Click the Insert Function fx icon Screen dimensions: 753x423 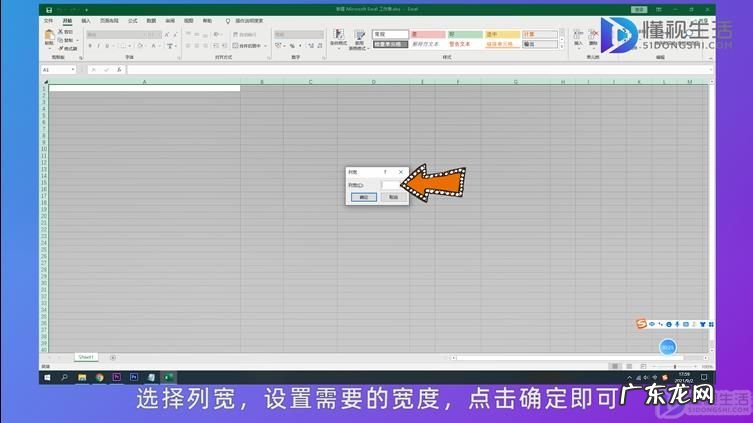coord(119,70)
